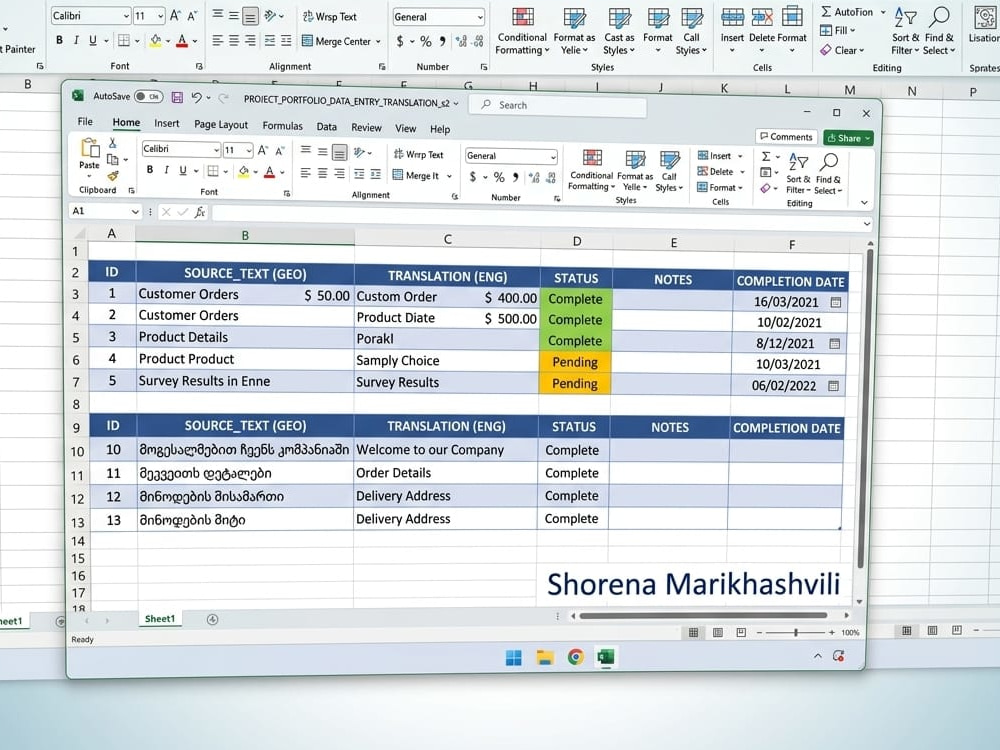This screenshot has width=1000, height=750.
Task: Toggle Italic in background Excel window
Action: [76, 40]
